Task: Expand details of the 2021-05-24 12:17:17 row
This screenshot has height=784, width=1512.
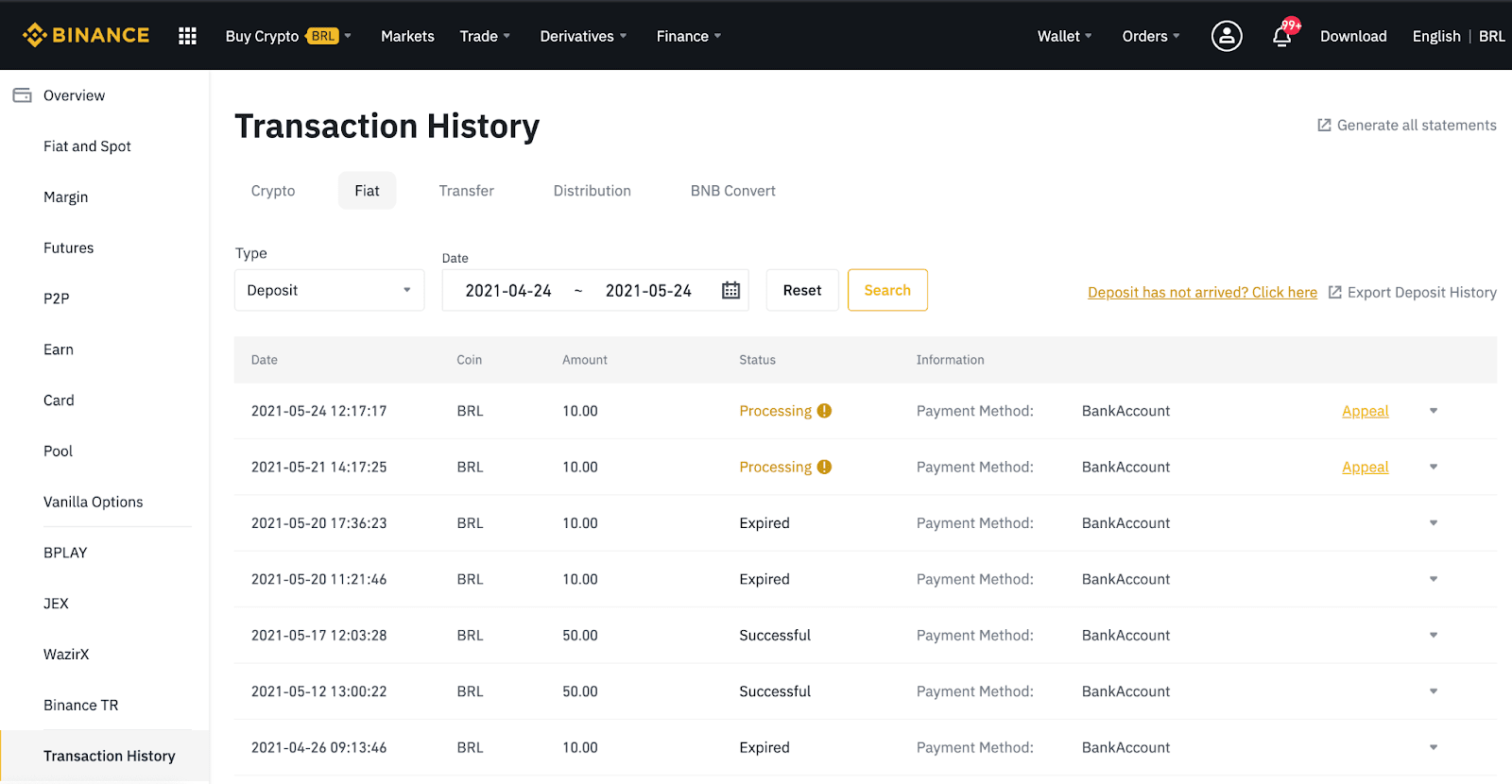Action: (1434, 411)
